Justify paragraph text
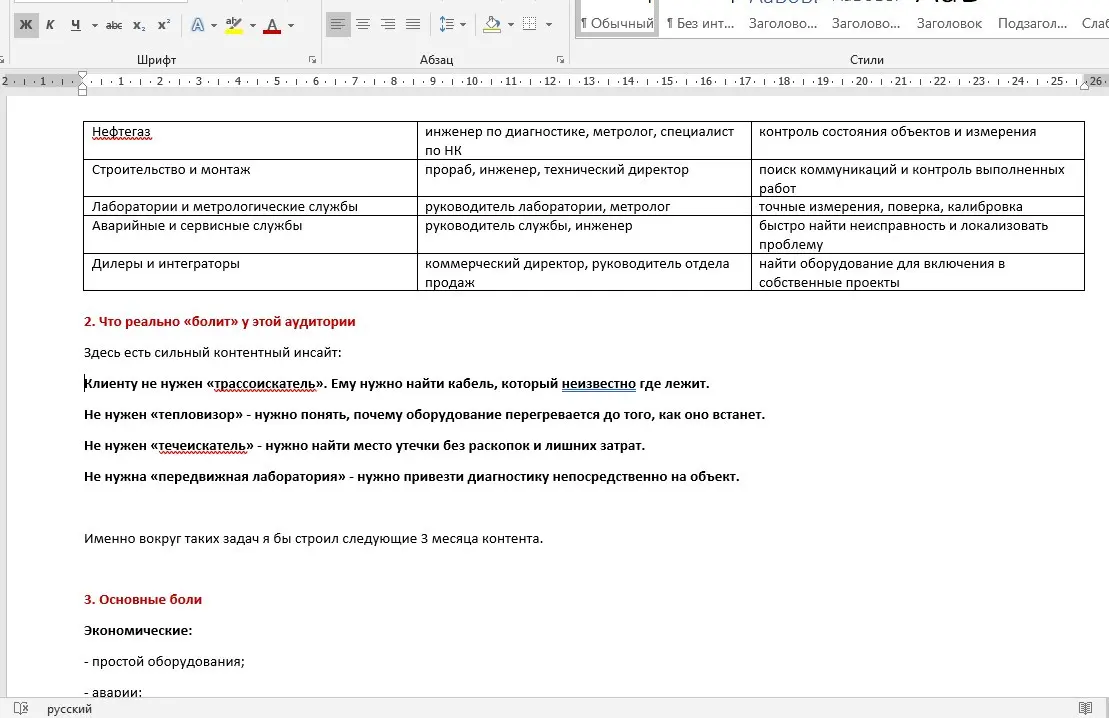This screenshot has height=718, width=1109. pos(413,25)
